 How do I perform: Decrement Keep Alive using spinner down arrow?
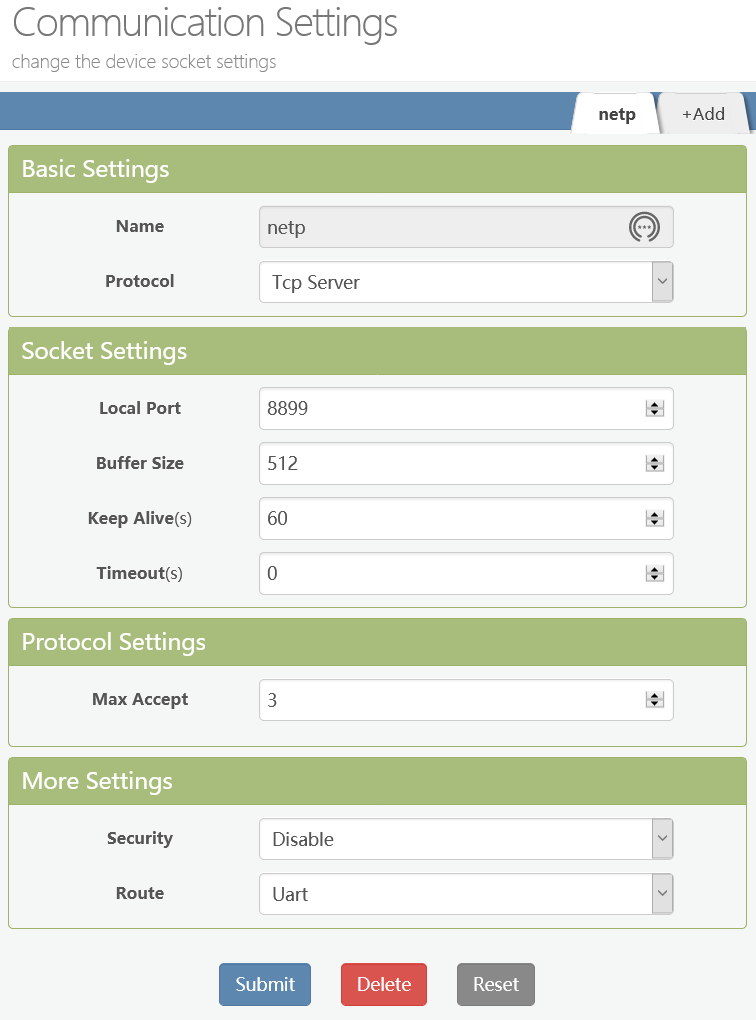(655, 523)
